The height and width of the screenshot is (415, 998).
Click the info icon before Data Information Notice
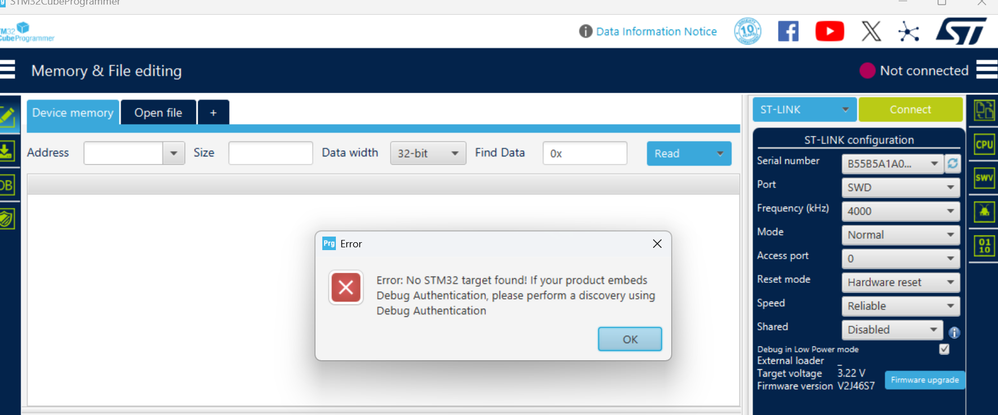click(x=586, y=31)
